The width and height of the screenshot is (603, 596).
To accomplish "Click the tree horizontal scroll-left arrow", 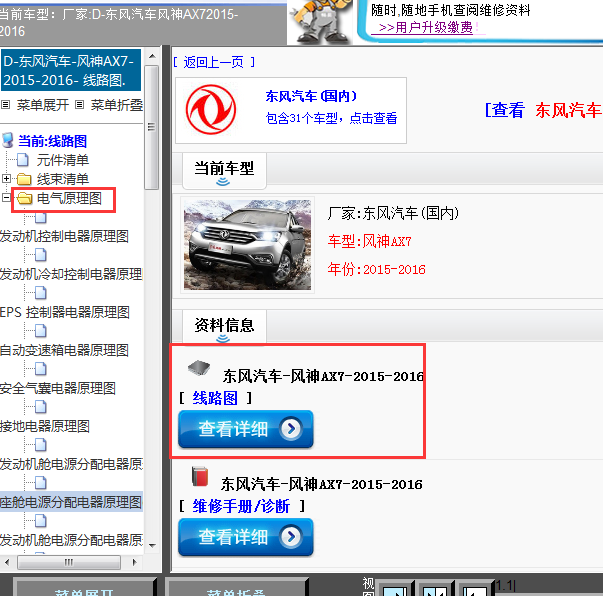I will [x=7, y=562].
